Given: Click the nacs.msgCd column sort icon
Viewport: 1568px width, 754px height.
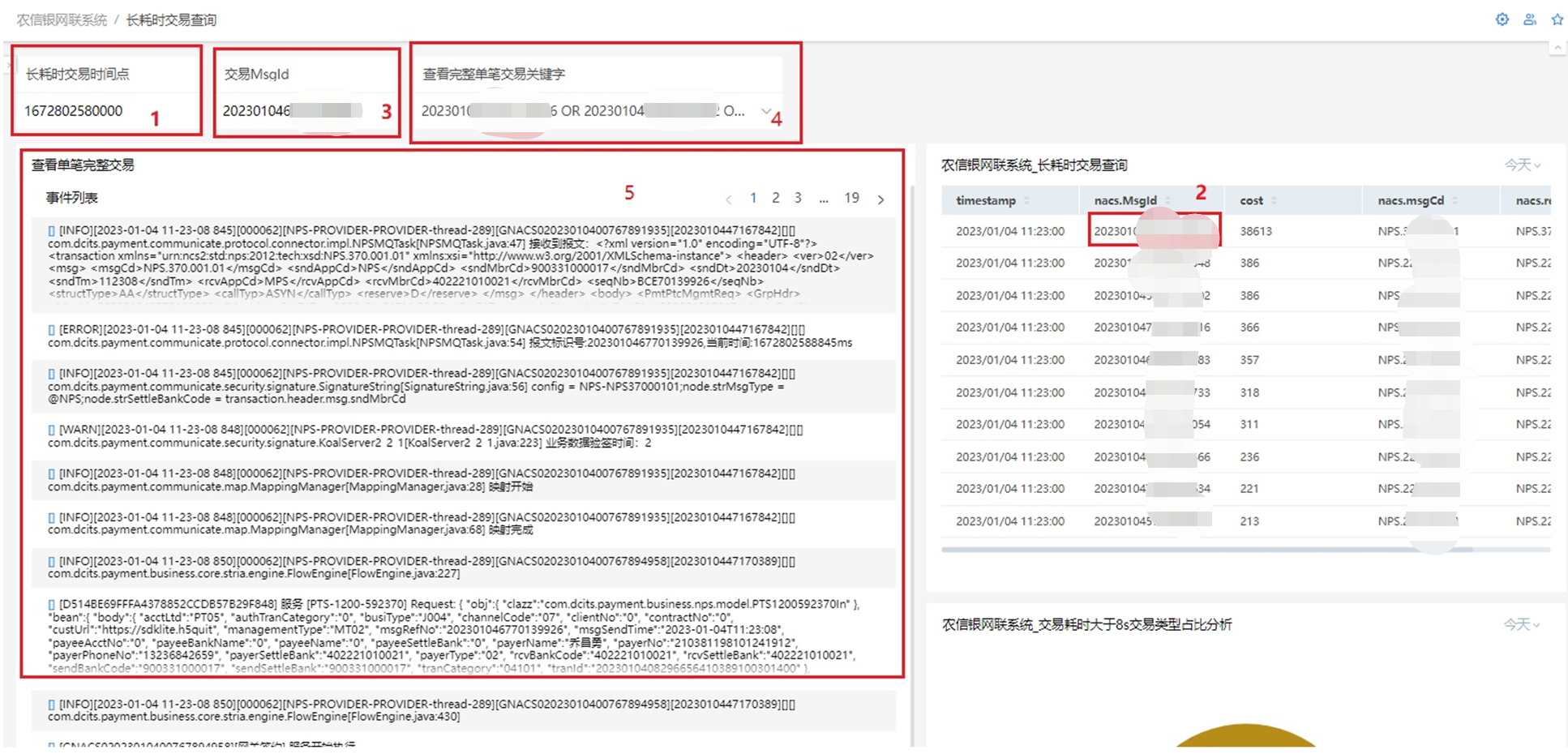Looking at the screenshot, I should coord(1455,200).
